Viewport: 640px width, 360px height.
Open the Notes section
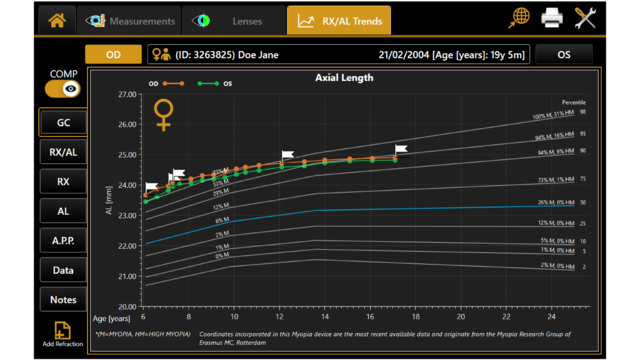(63, 300)
